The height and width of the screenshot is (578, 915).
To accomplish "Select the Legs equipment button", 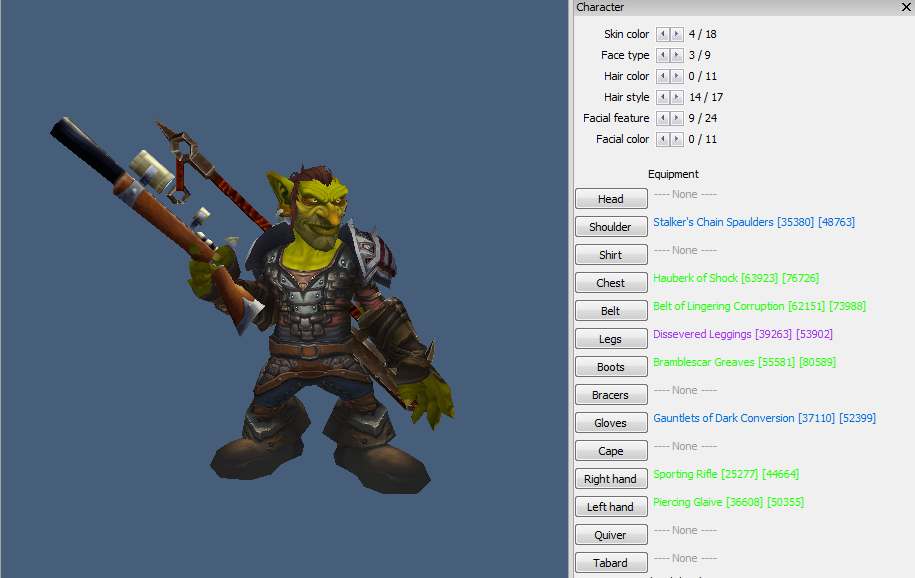I will click(x=611, y=339).
